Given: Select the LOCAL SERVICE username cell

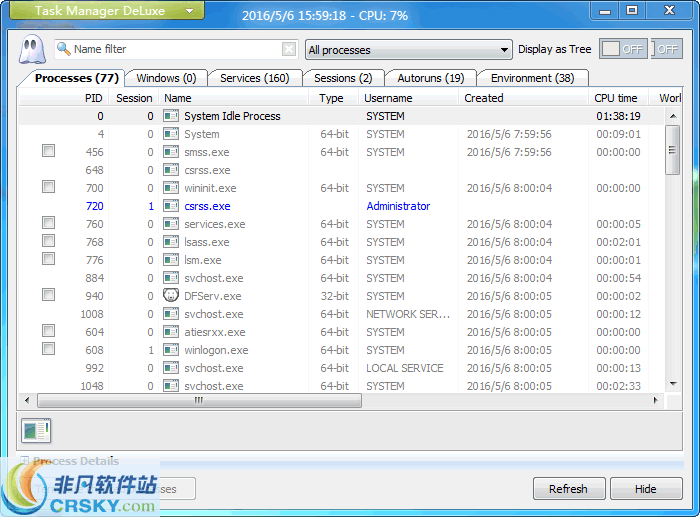Looking at the screenshot, I should [x=405, y=368].
